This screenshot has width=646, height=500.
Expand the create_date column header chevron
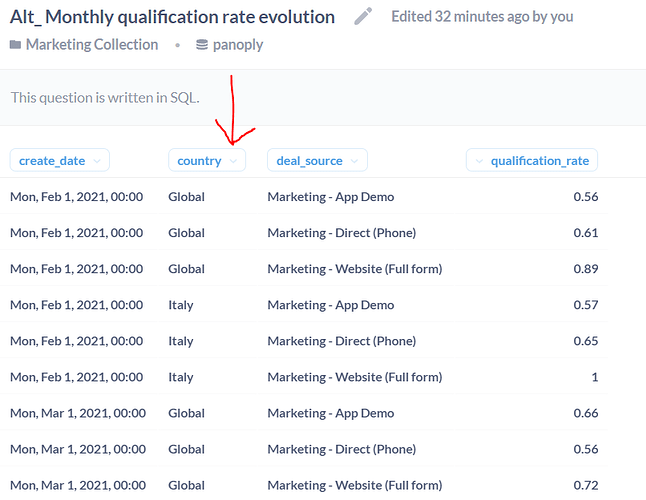(x=97, y=161)
